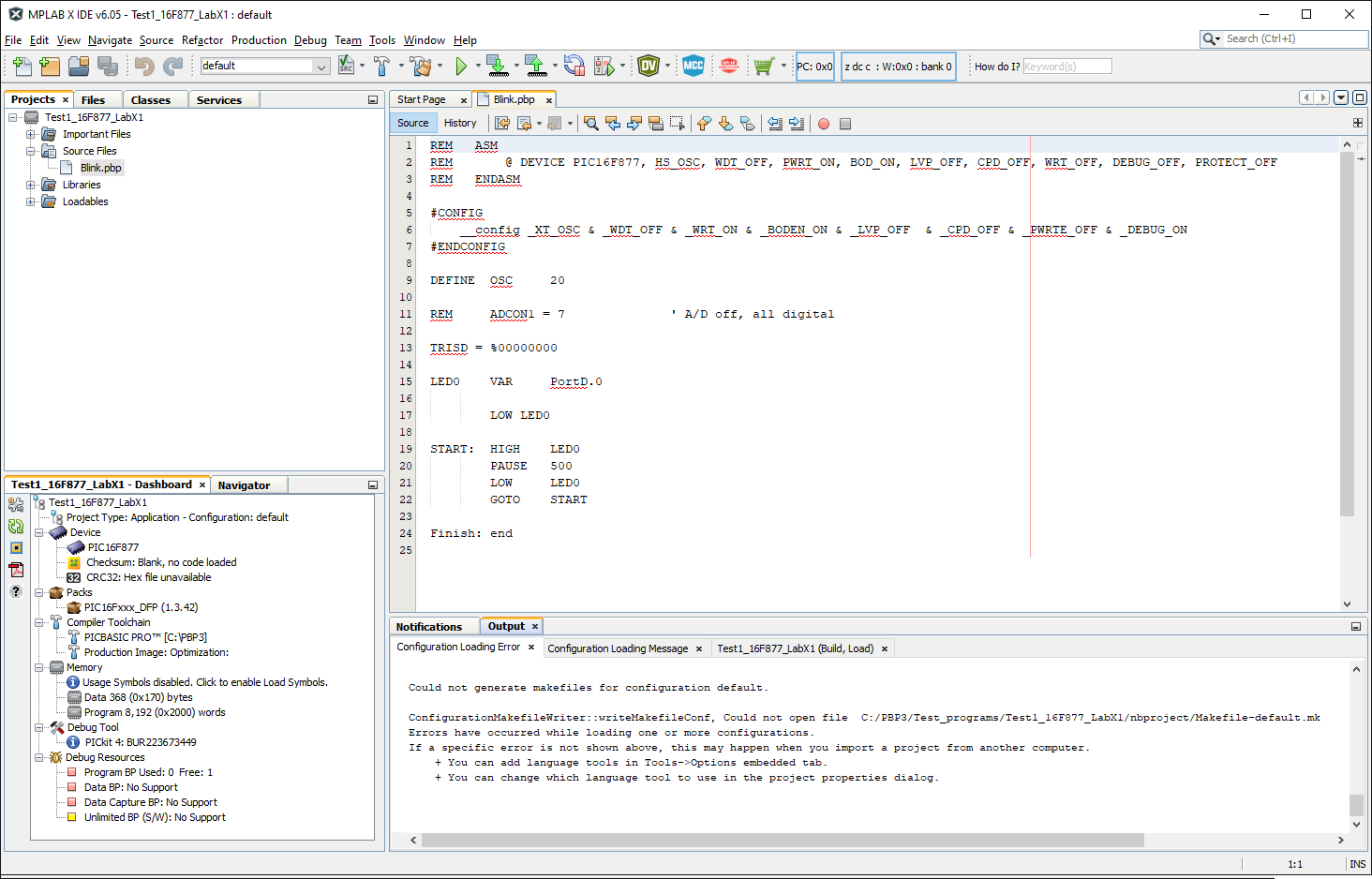Toggle highlight search in editor toolbar
Viewport: 1372px width, 879px height.
click(656, 124)
